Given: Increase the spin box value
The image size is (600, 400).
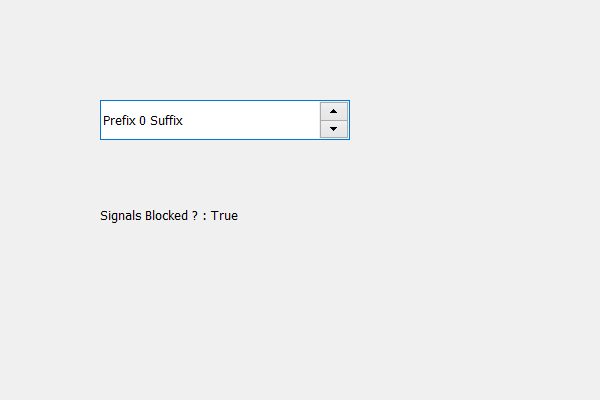Looking at the screenshot, I should click(x=333, y=111).
